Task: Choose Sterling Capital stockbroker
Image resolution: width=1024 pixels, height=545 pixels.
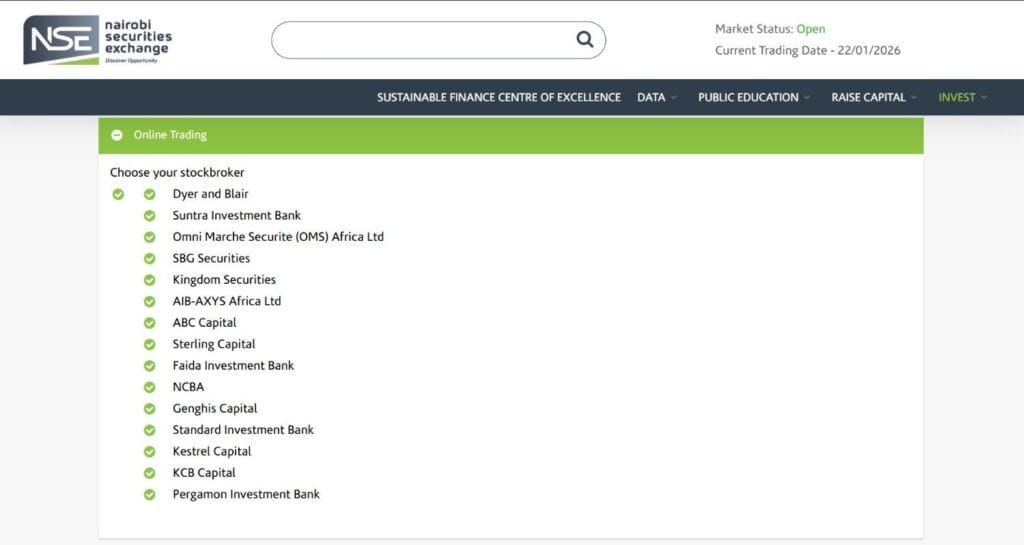Action: click(x=214, y=344)
